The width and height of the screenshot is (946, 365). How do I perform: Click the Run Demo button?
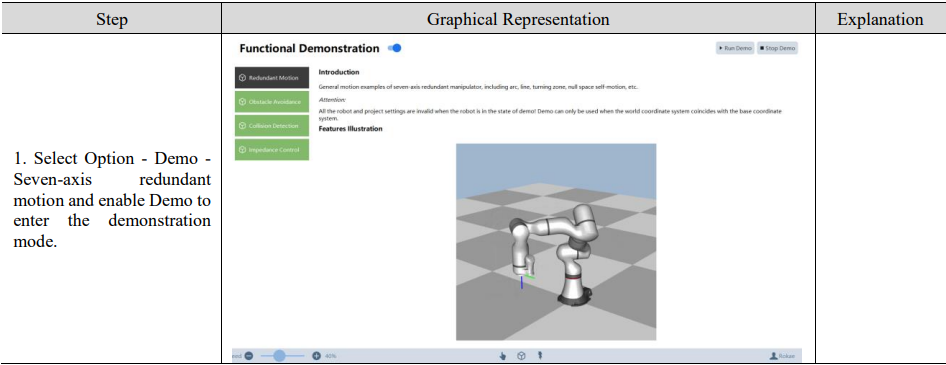(735, 48)
